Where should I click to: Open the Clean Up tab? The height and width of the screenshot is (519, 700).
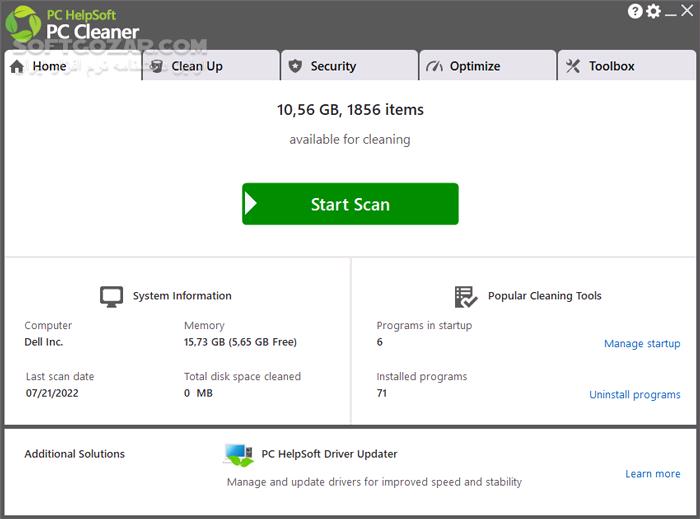pos(211,66)
